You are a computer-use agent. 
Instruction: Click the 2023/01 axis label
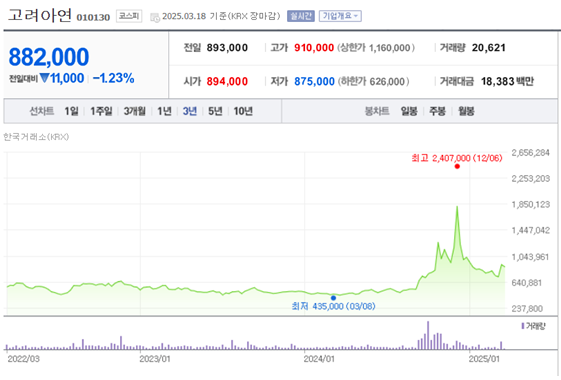pyautogui.click(x=155, y=359)
